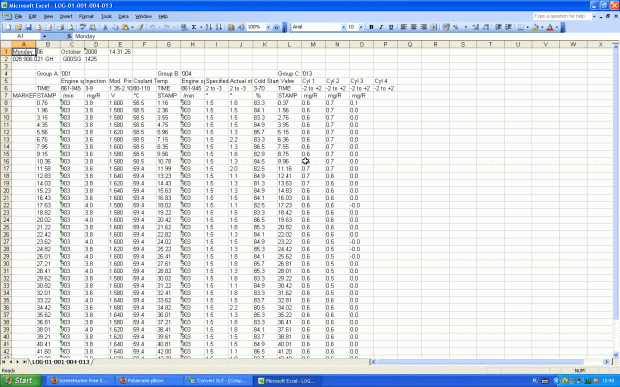Toggle Bold formatting
The width and height of the screenshot is (620, 387).
[x=371, y=27]
